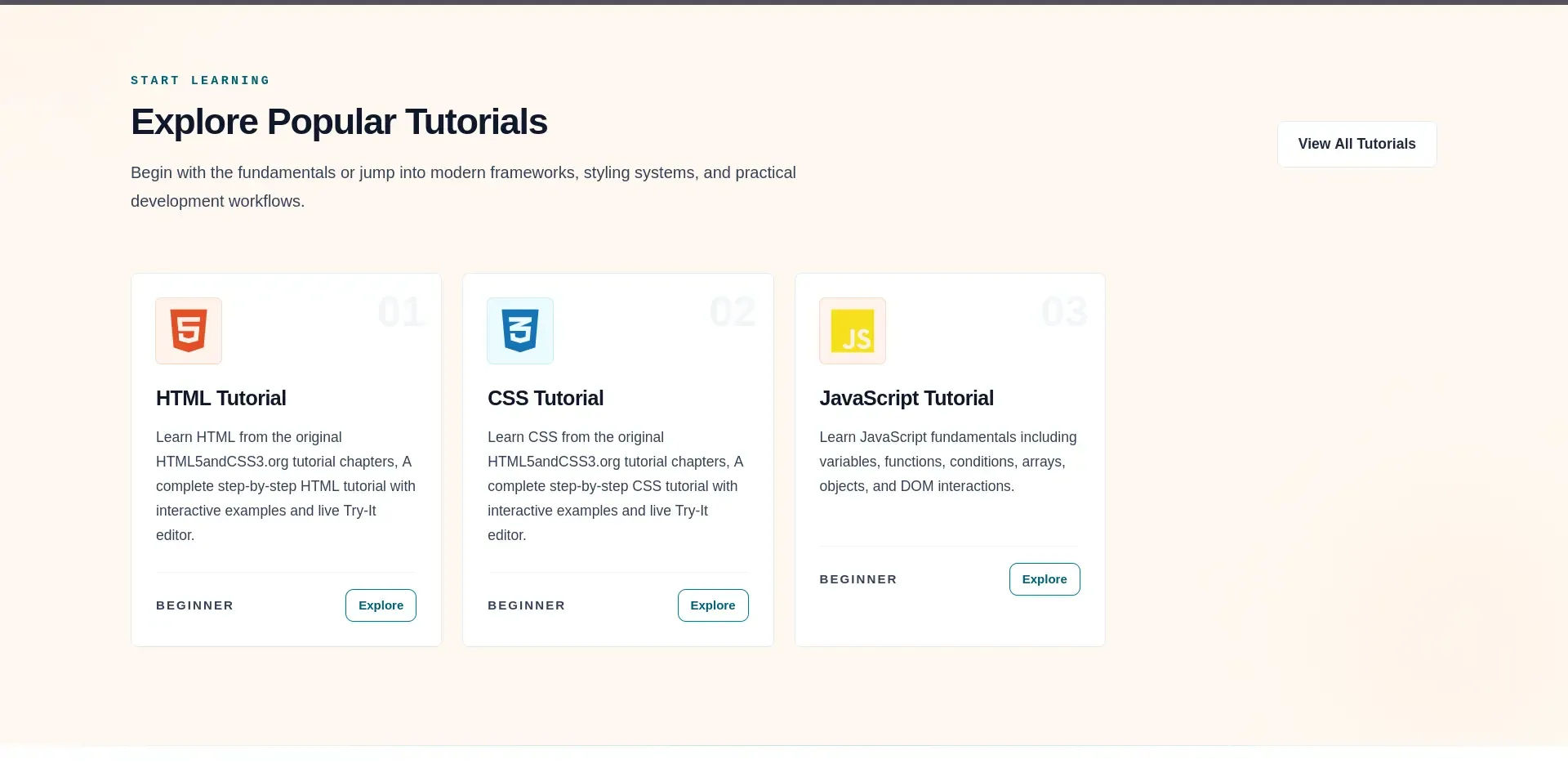Click the HTML Tutorial description text
This screenshot has height=768, width=1568.
286,486
